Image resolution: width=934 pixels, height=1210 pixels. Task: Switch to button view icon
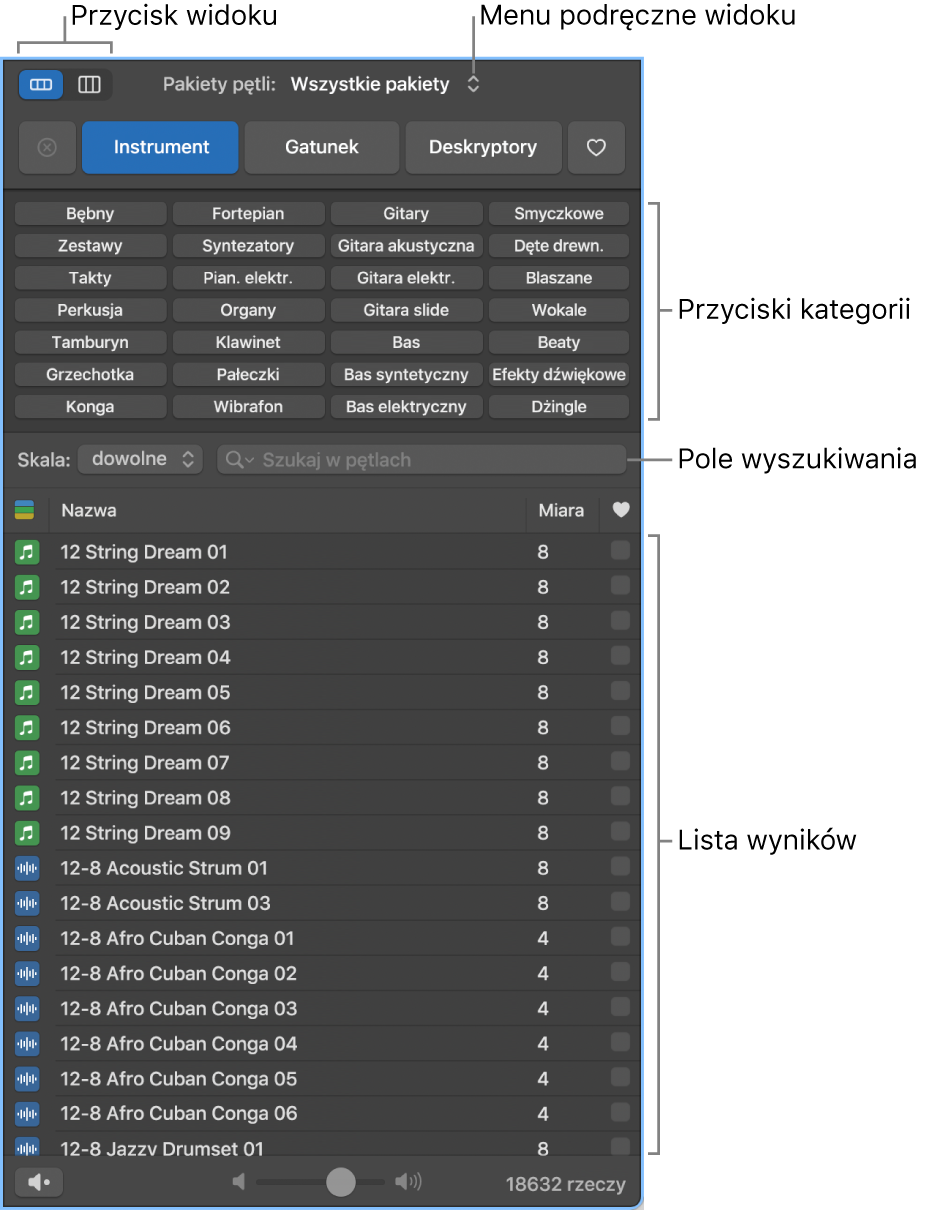41,85
